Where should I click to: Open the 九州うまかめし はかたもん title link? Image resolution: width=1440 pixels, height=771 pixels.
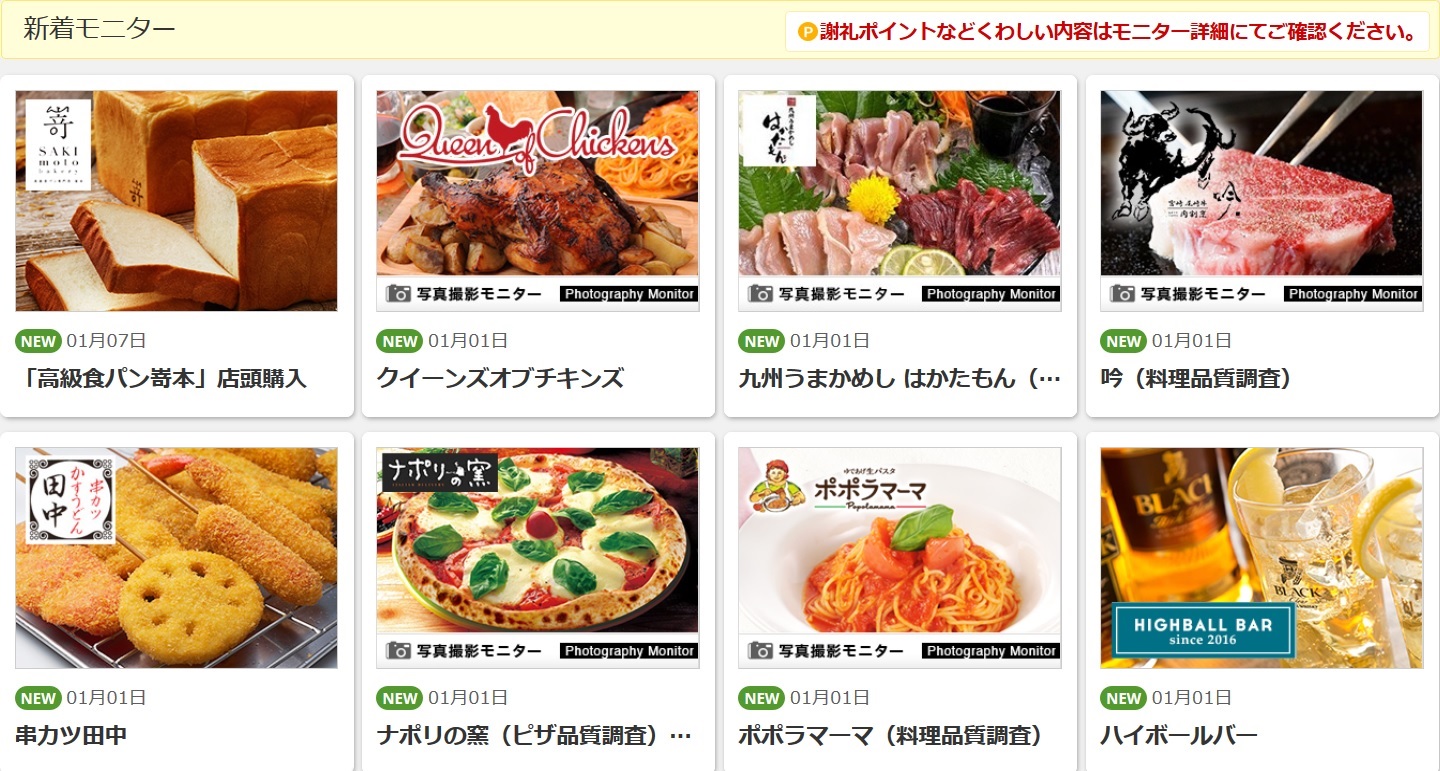899,379
